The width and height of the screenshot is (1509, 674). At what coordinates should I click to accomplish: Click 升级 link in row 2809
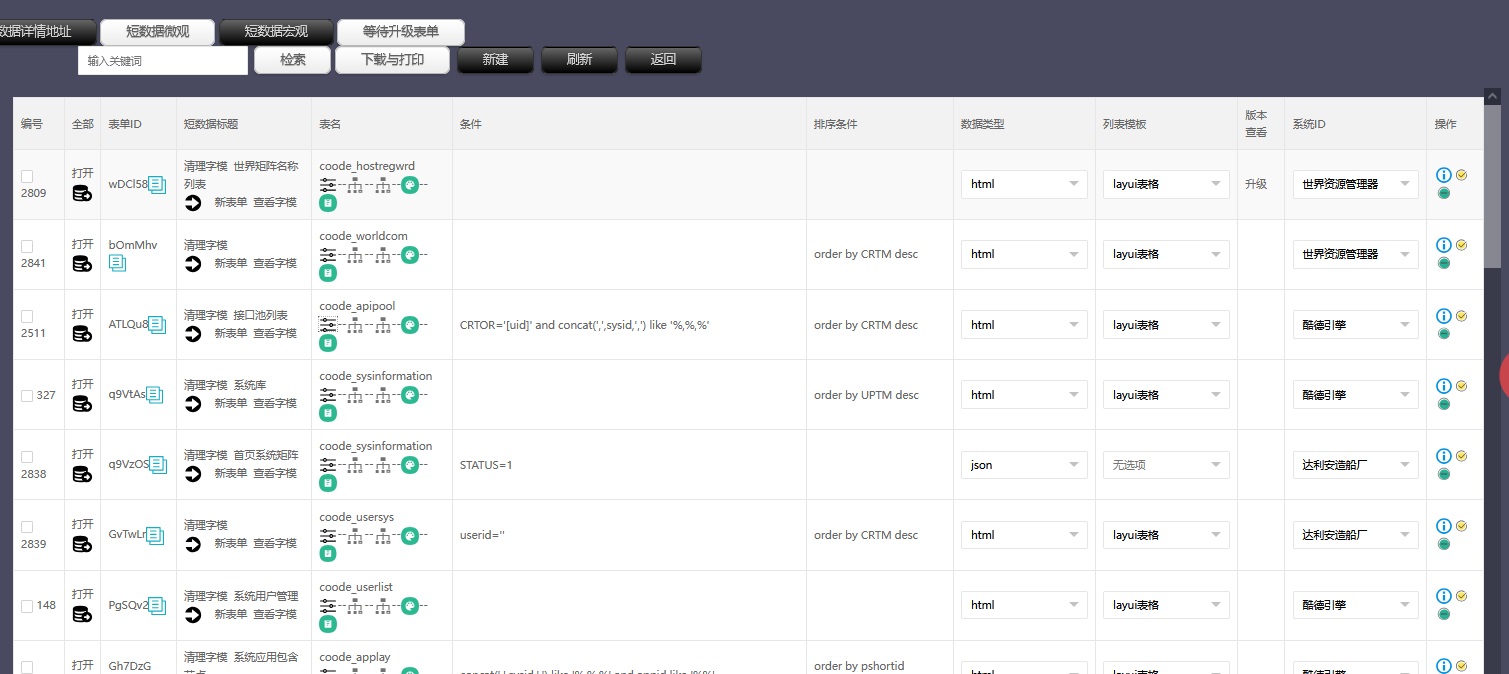[1256, 185]
